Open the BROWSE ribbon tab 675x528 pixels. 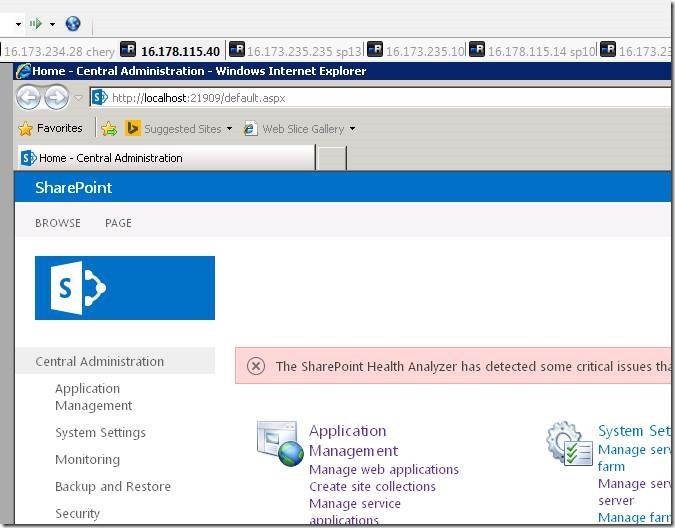tap(58, 223)
